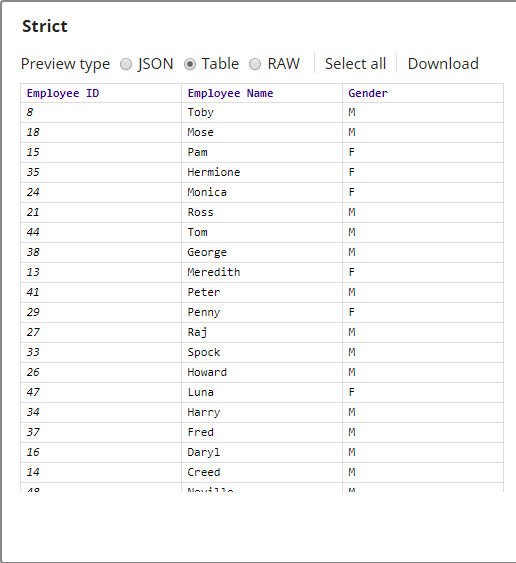This screenshot has height=563, width=516.
Task: Click the Gender cell in Monica's row
Action: tap(423, 192)
